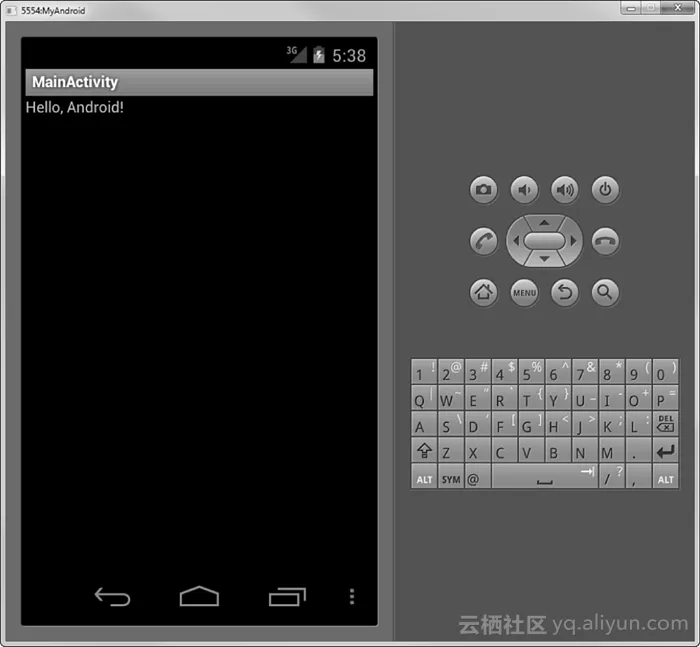Click the D-pad left arrow
Image resolution: width=700 pixels, height=647 pixels.
click(516, 241)
